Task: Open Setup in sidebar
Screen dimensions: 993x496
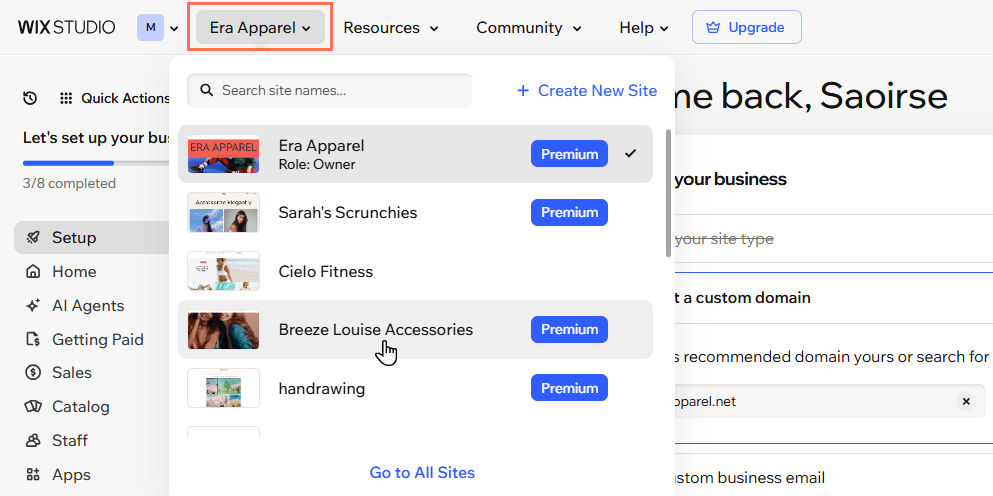Action: pos(92,238)
